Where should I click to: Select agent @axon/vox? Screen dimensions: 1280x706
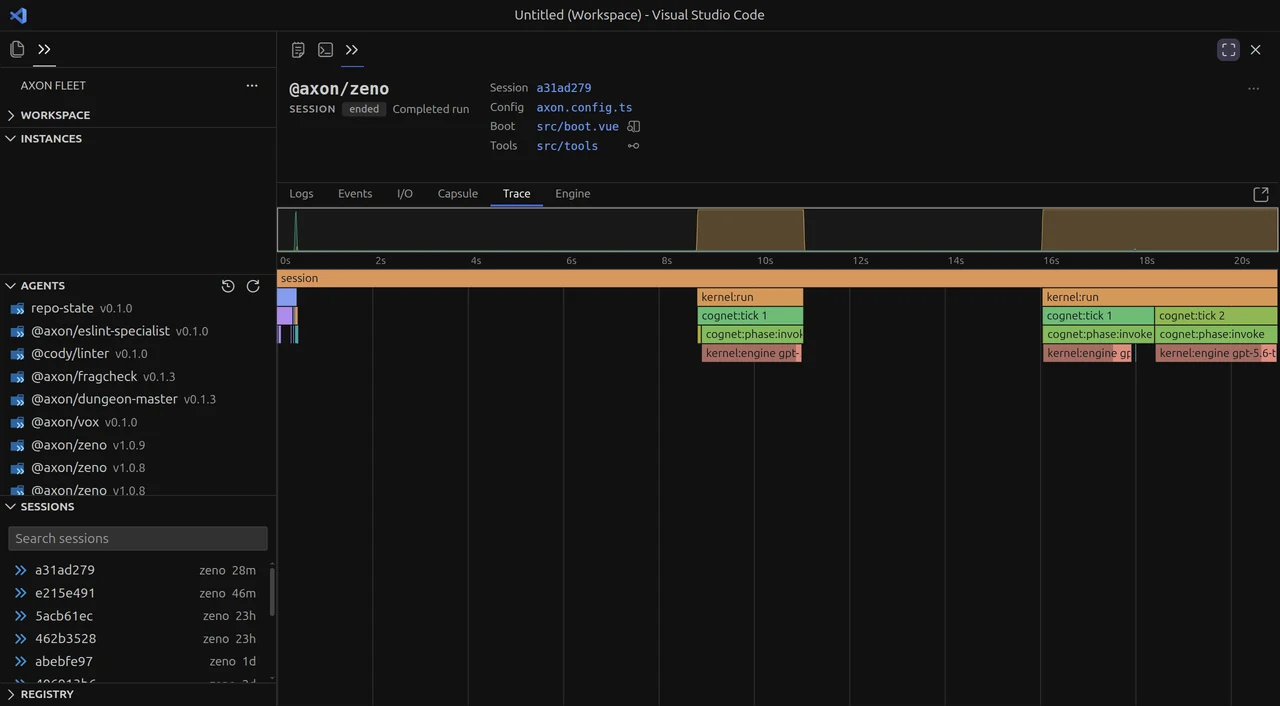pos(138,422)
